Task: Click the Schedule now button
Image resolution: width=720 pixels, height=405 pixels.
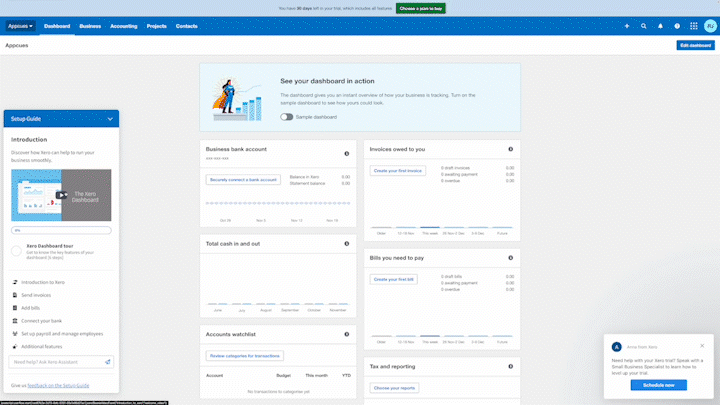Action: click(658, 385)
